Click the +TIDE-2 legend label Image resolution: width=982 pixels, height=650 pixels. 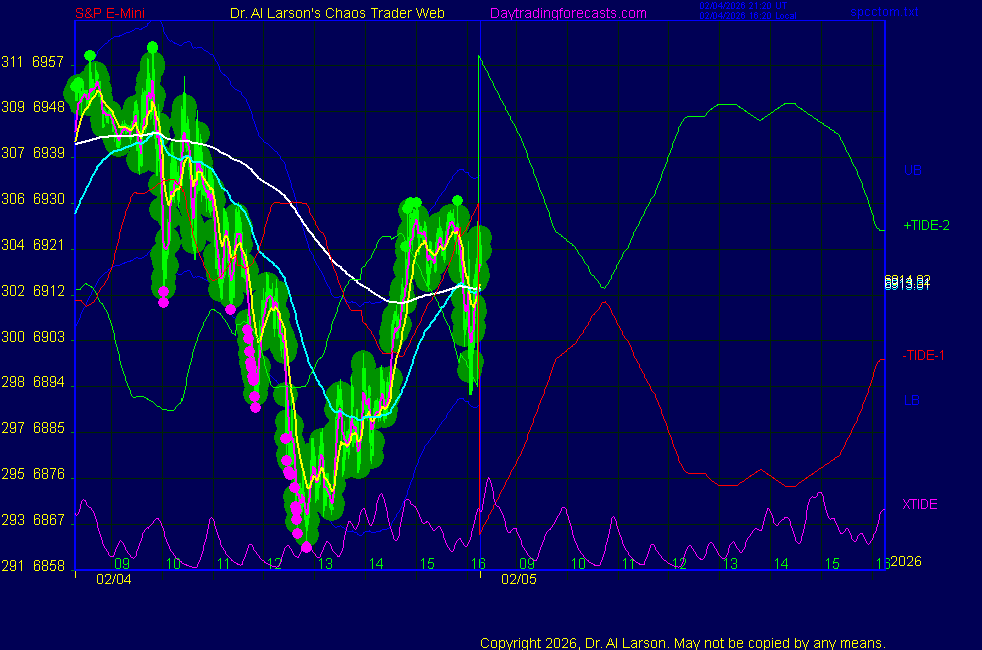[x=926, y=226]
